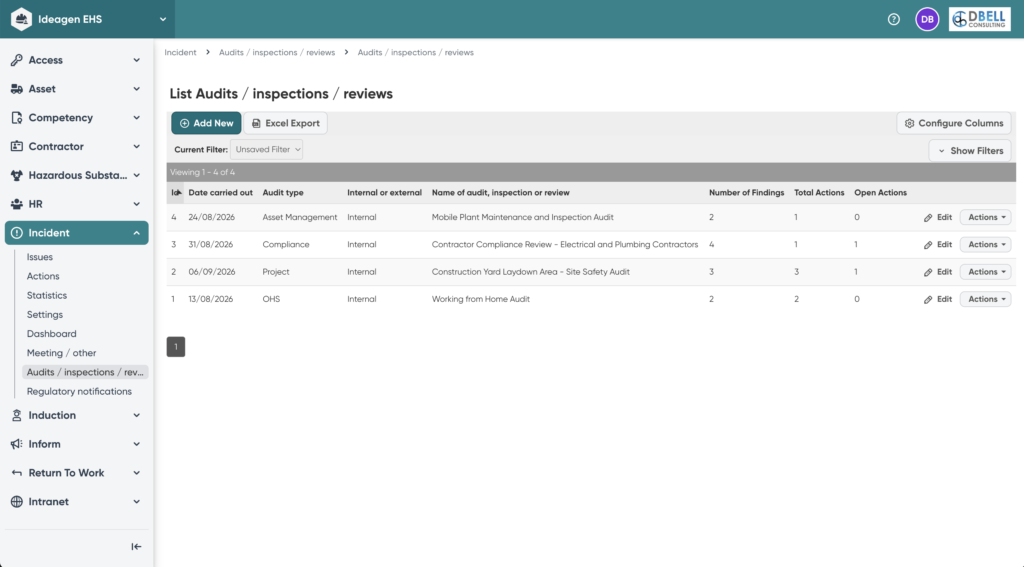Open the Actions submenu item in sidebar
Image resolution: width=1024 pixels, height=567 pixels.
(x=43, y=276)
